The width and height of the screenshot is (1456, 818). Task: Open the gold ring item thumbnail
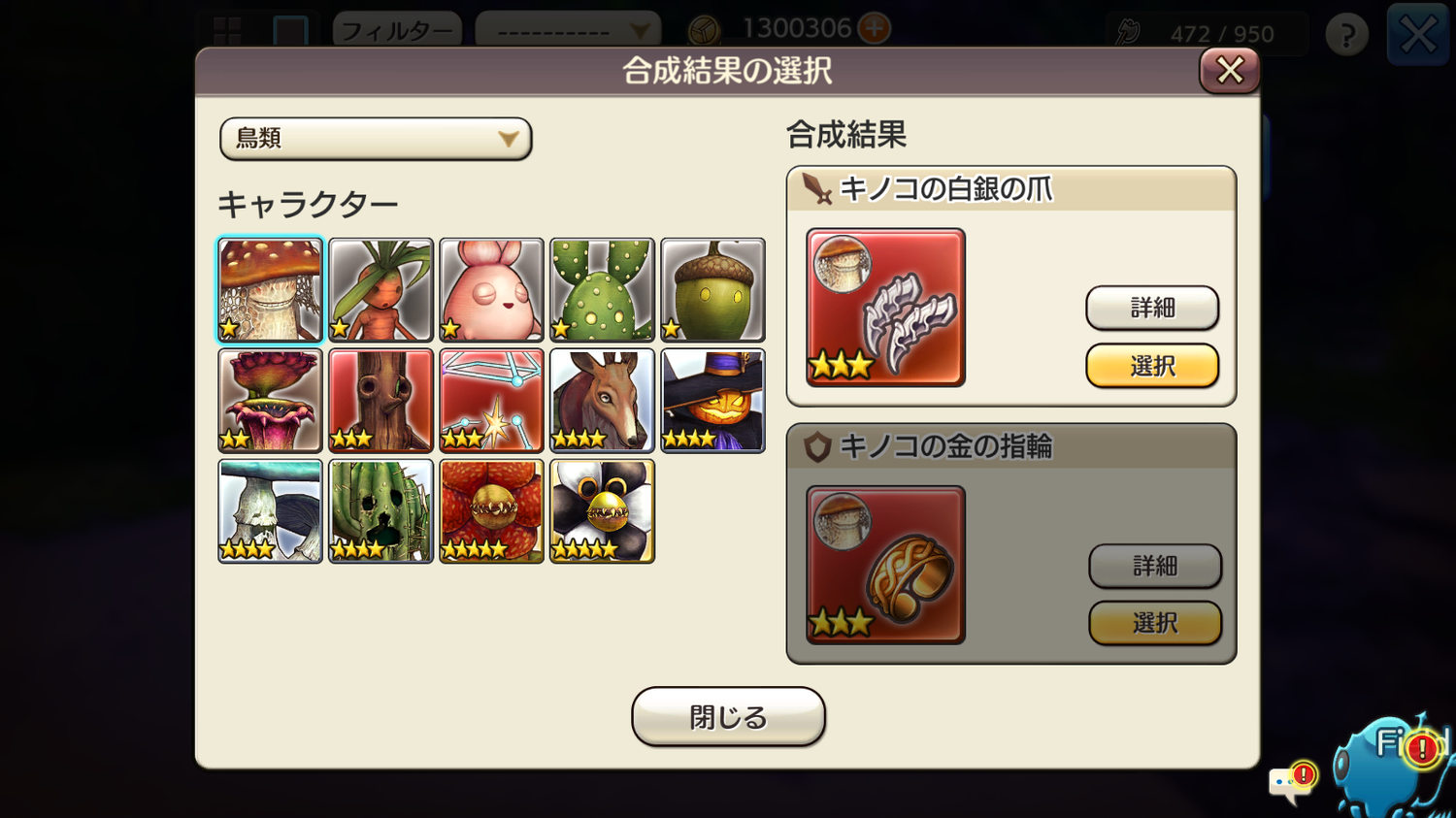coord(885,565)
